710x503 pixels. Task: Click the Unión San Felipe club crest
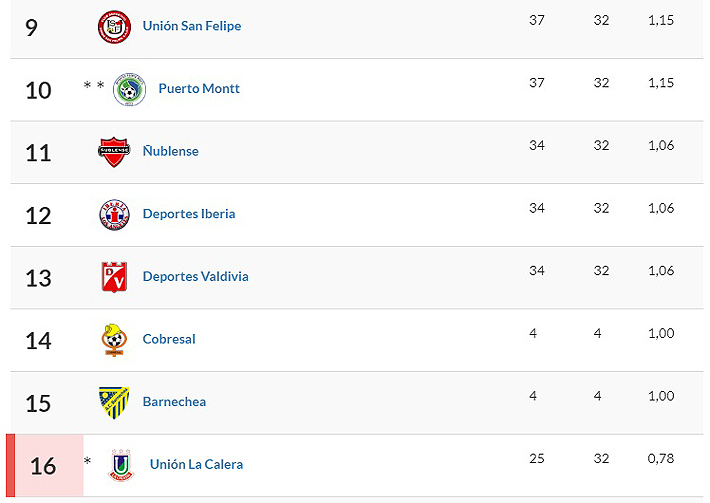[114, 26]
